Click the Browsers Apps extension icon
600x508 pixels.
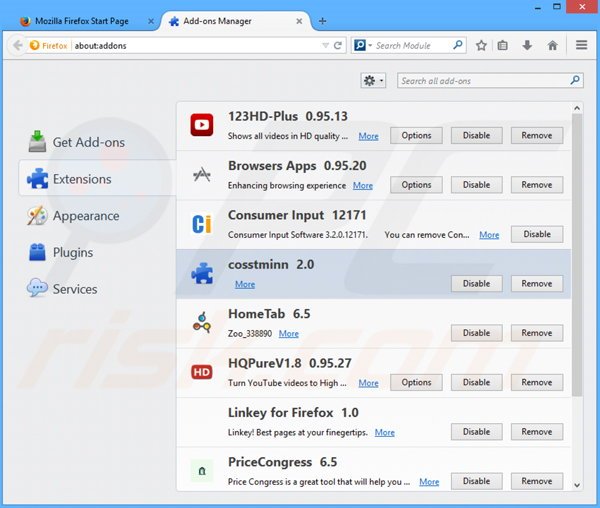(202, 174)
